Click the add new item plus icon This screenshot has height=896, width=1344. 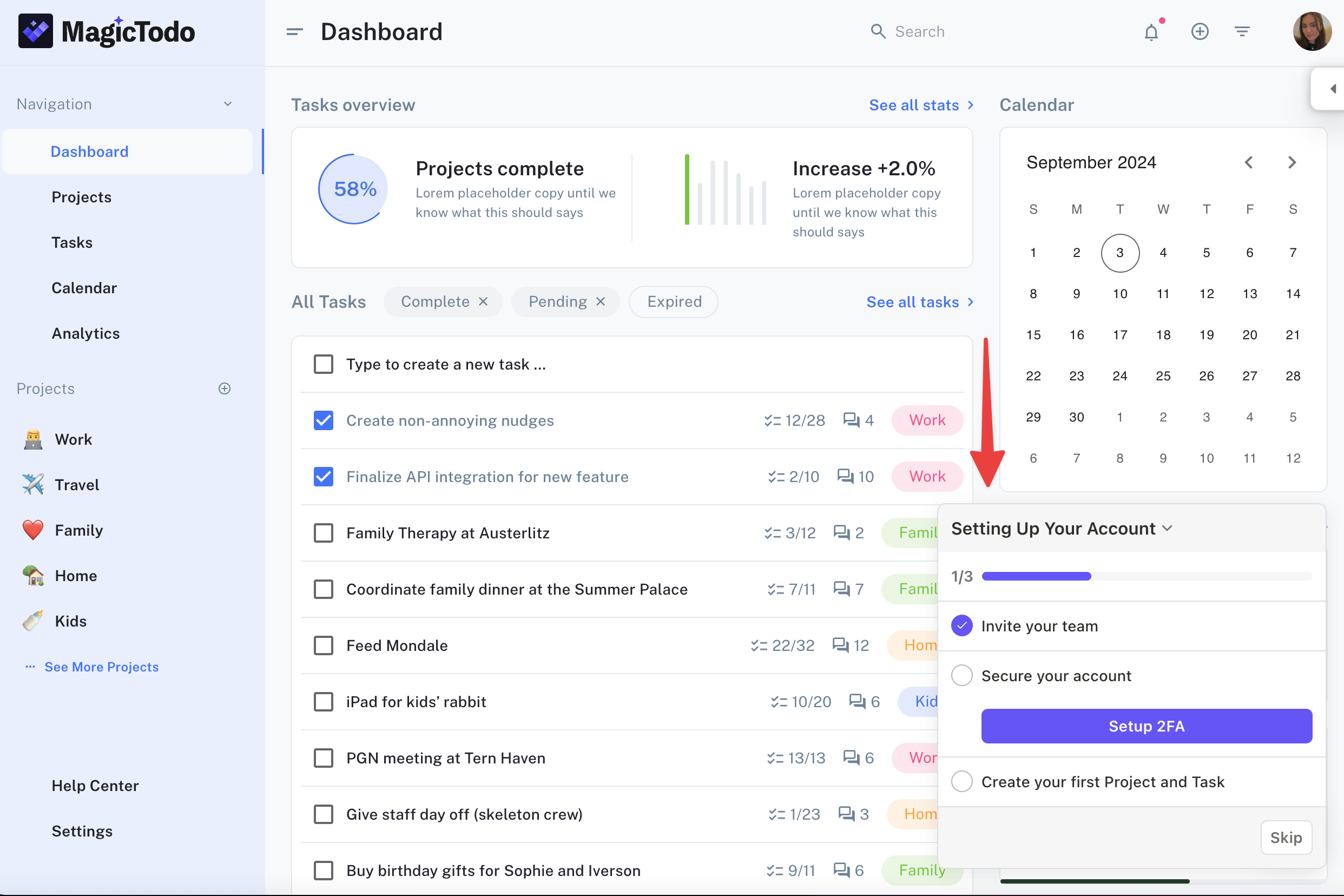point(1200,30)
